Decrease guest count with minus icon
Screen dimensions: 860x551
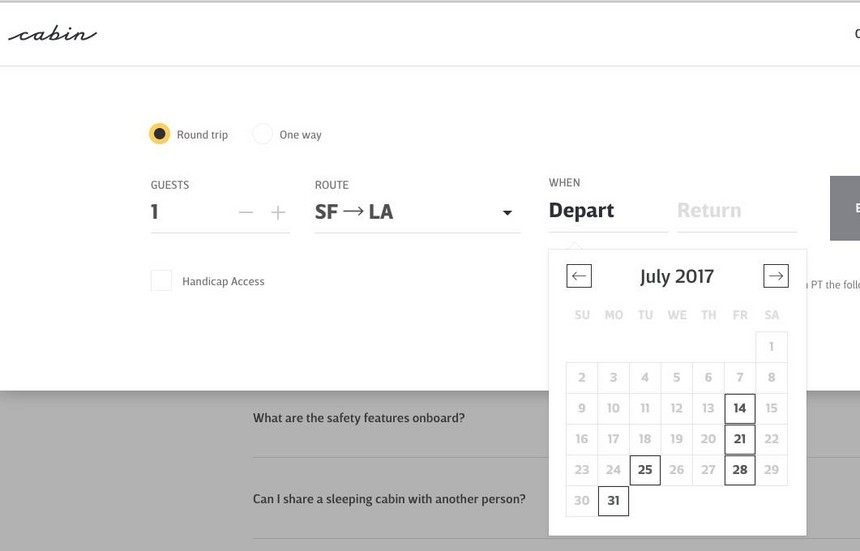[246, 212]
